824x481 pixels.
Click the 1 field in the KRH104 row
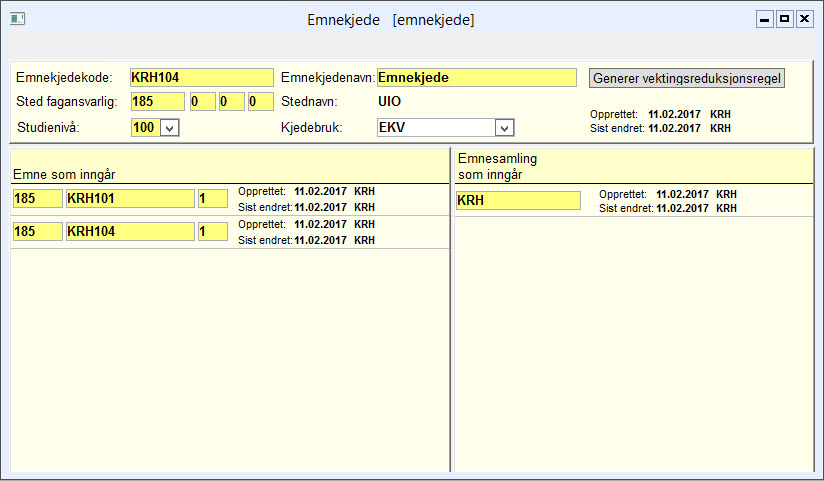tap(213, 231)
